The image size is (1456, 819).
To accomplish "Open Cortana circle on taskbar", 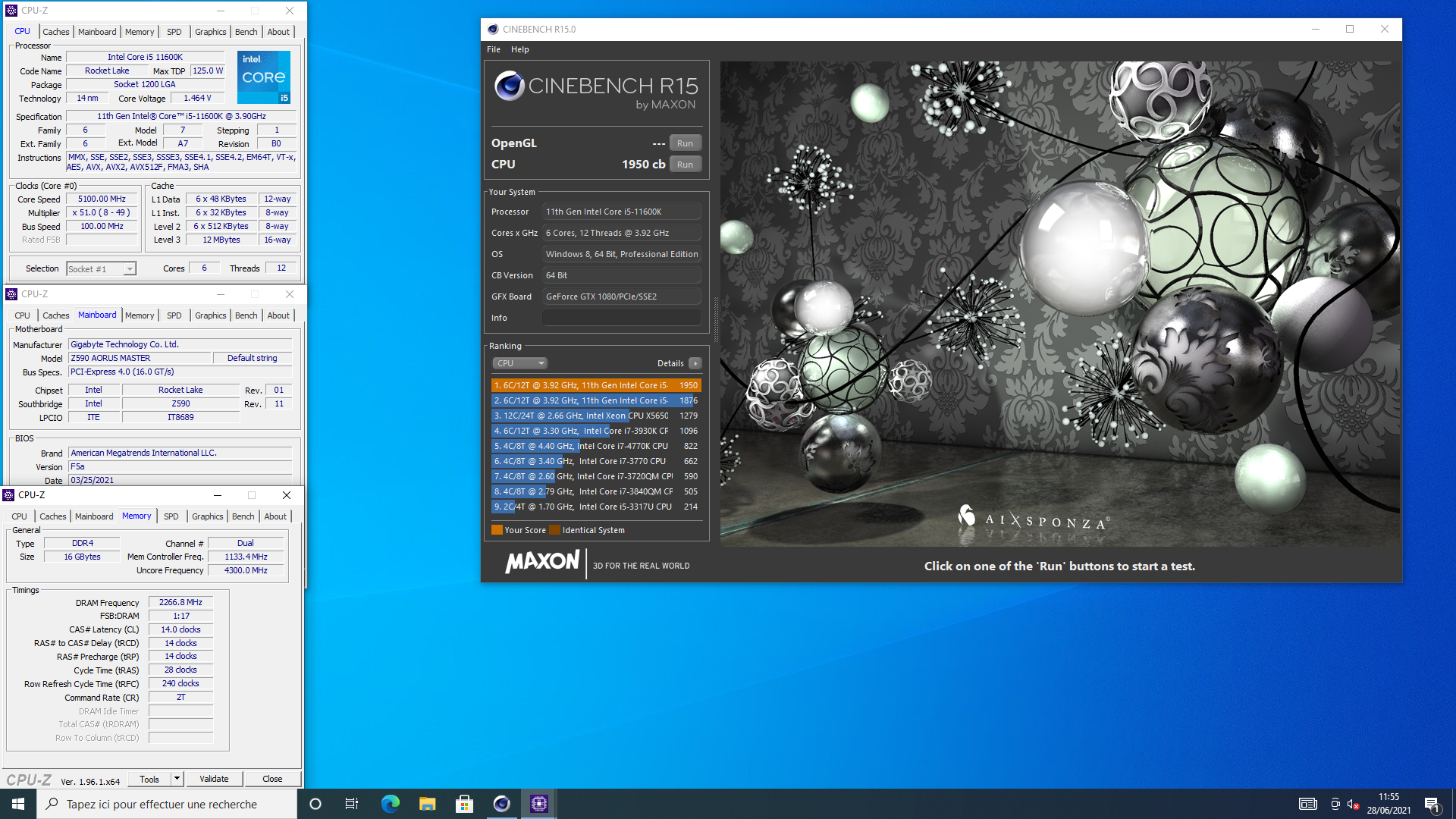I will pos(315,804).
